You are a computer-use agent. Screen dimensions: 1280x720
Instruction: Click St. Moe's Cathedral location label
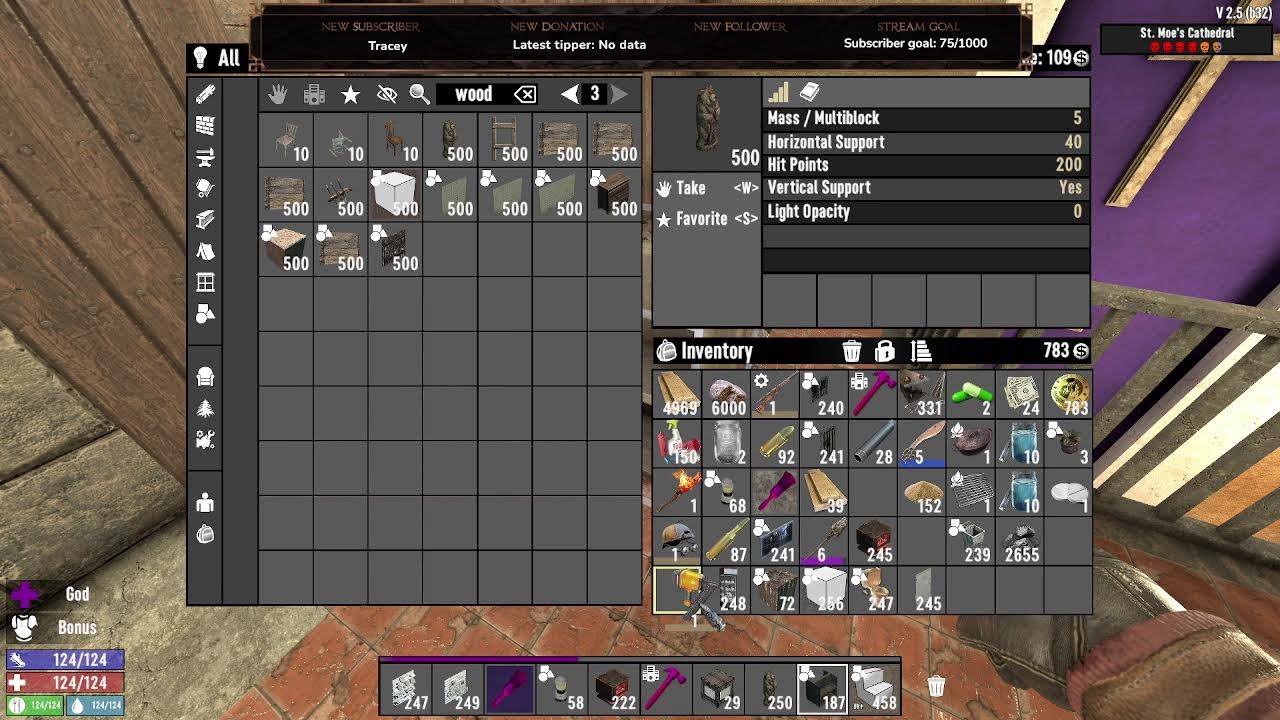(x=1187, y=33)
